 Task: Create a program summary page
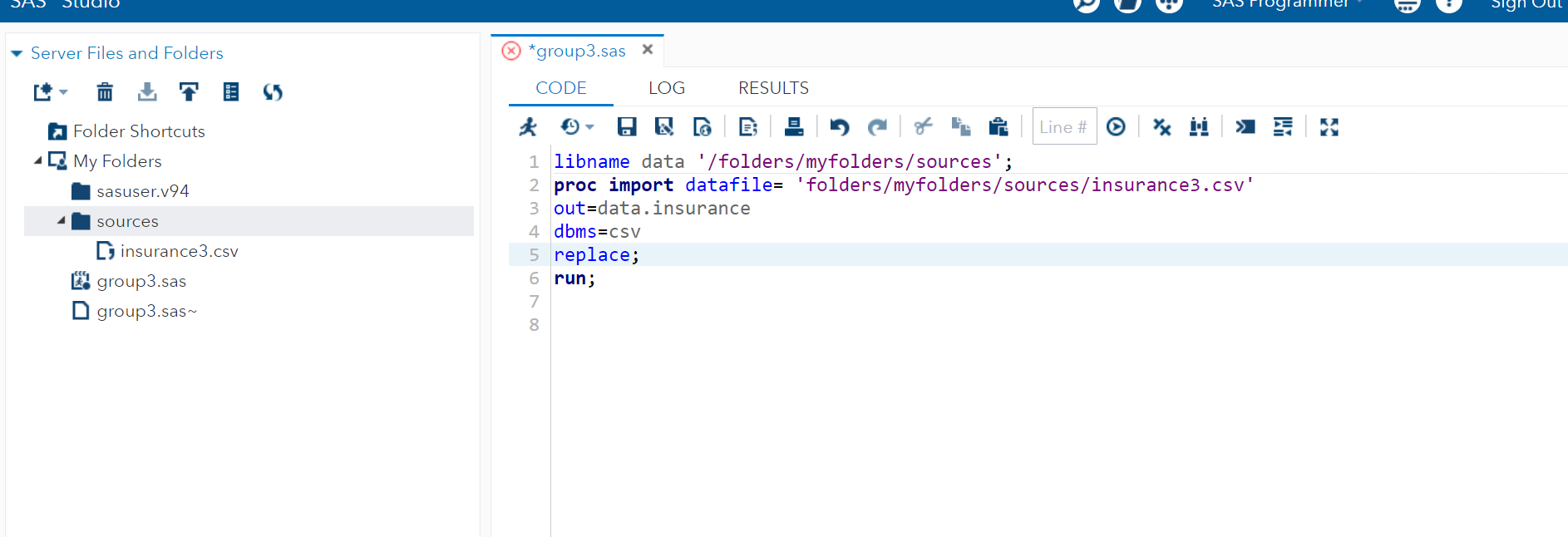pyautogui.click(x=747, y=127)
